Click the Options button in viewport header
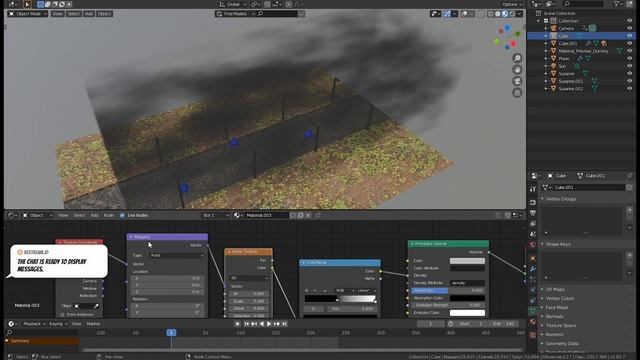This screenshot has height=360, width=640. 511,4
